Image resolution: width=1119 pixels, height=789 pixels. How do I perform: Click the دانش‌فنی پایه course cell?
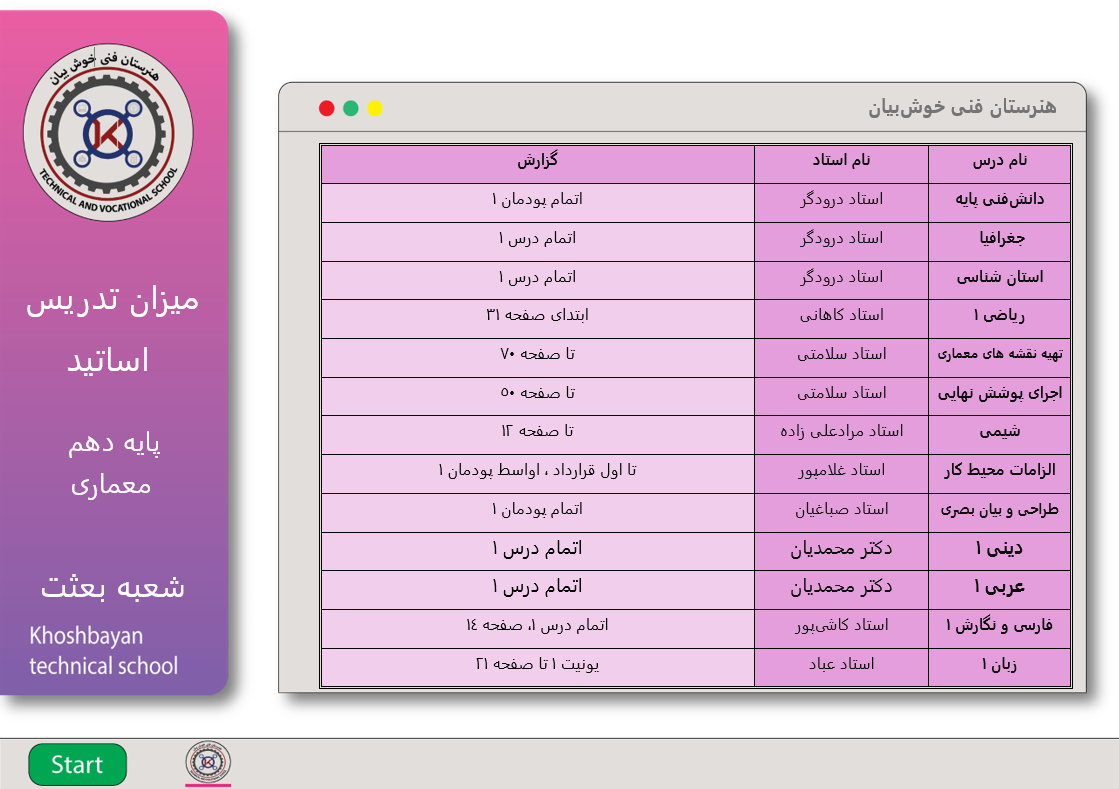(999, 200)
